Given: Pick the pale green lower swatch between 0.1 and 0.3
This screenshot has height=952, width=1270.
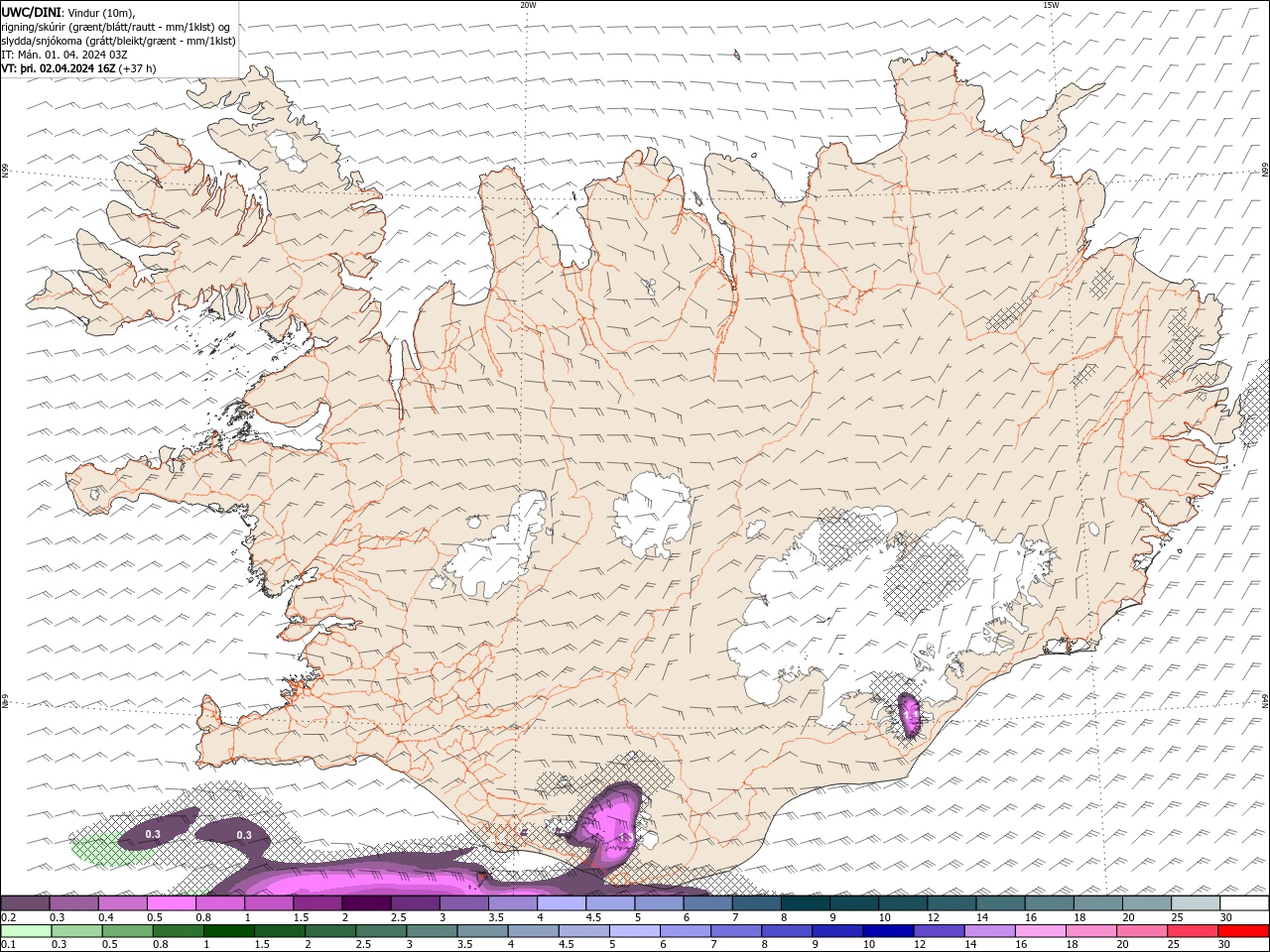Looking at the screenshot, I should click(x=27, y=931).
